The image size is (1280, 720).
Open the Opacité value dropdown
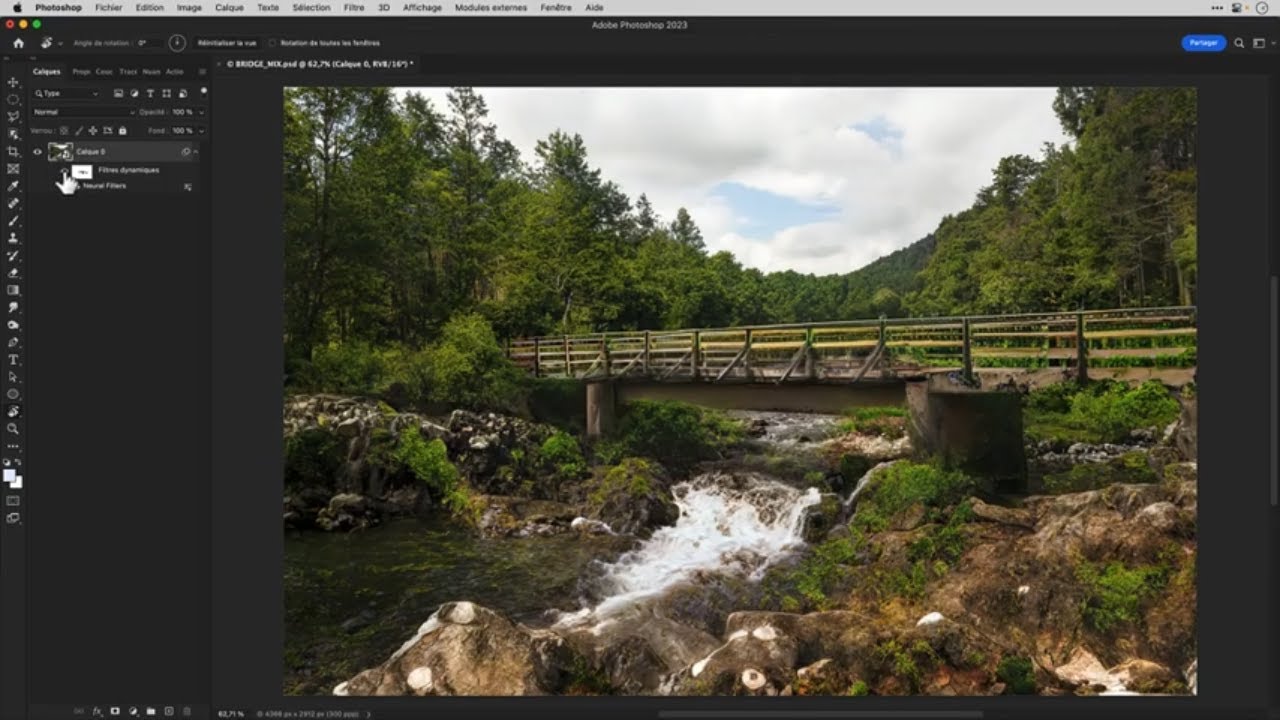(201, 112)
